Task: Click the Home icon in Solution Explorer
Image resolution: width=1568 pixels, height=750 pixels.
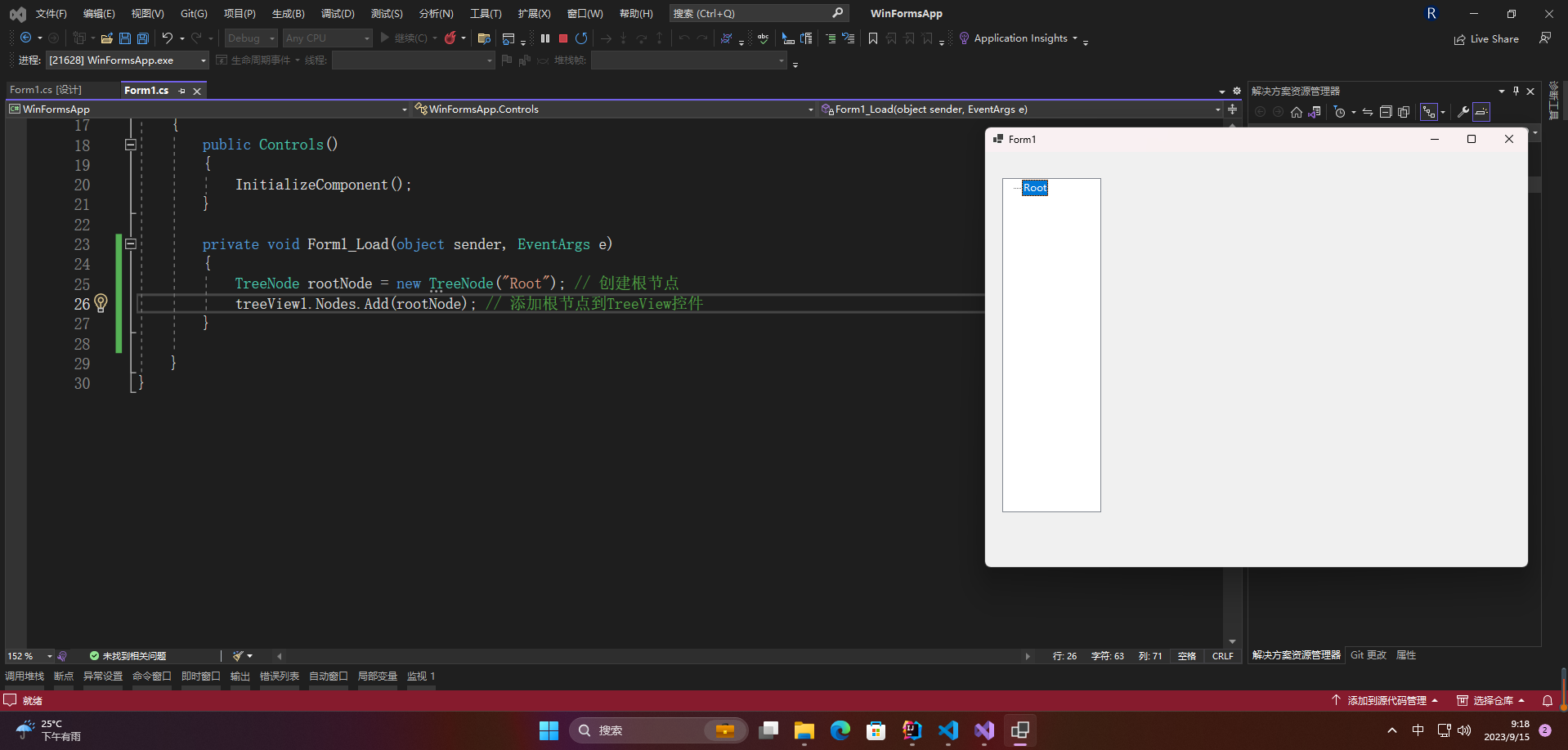Action: tap(1297, 112)
